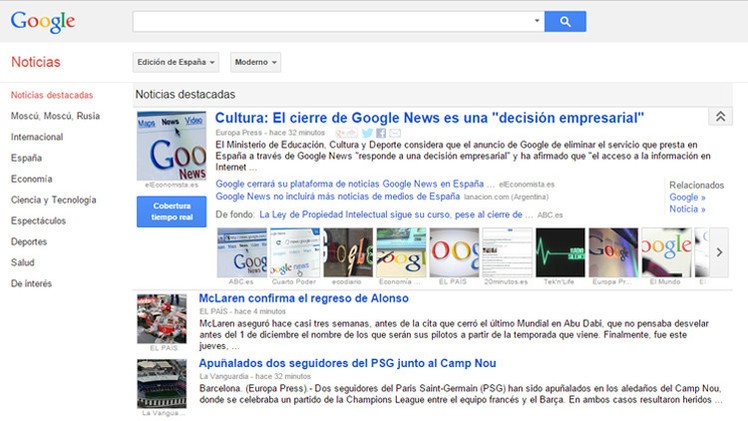The image size is (748, 421).
Task: Go to Ciencia y Tecnología section
Action: [x=53, y=200]
